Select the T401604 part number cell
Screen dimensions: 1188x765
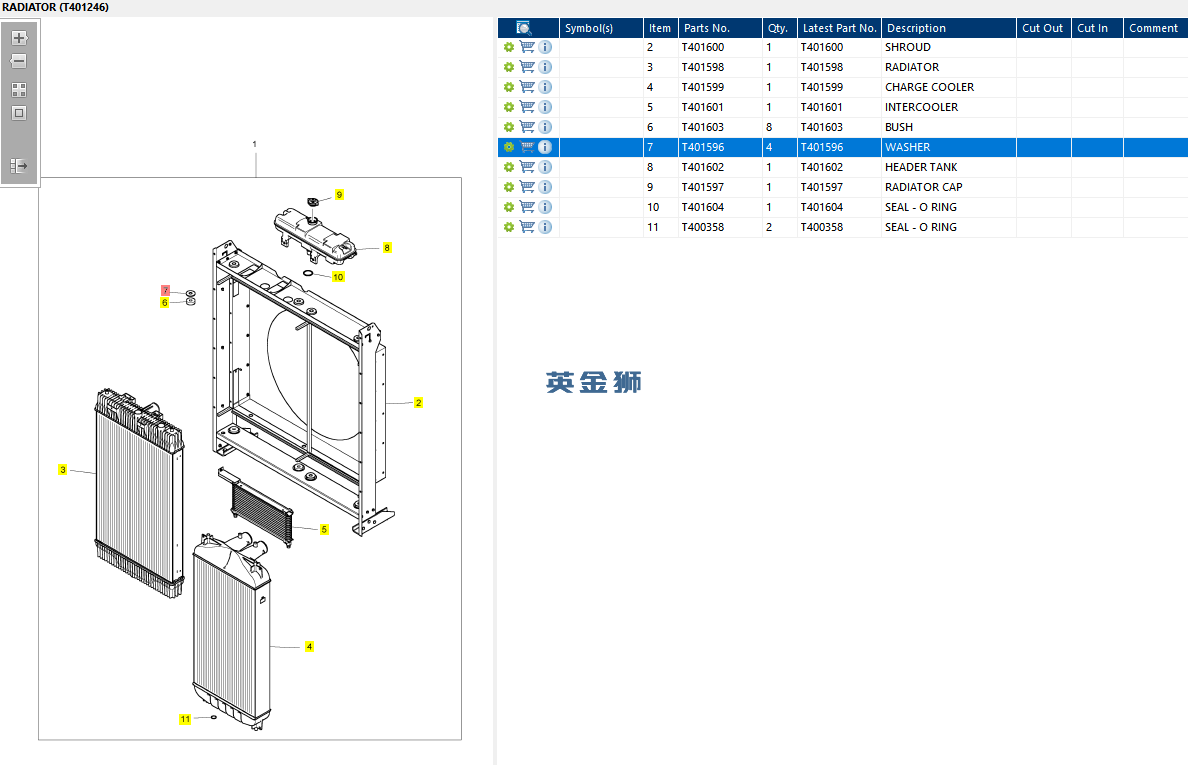click(x=720, y=207)
